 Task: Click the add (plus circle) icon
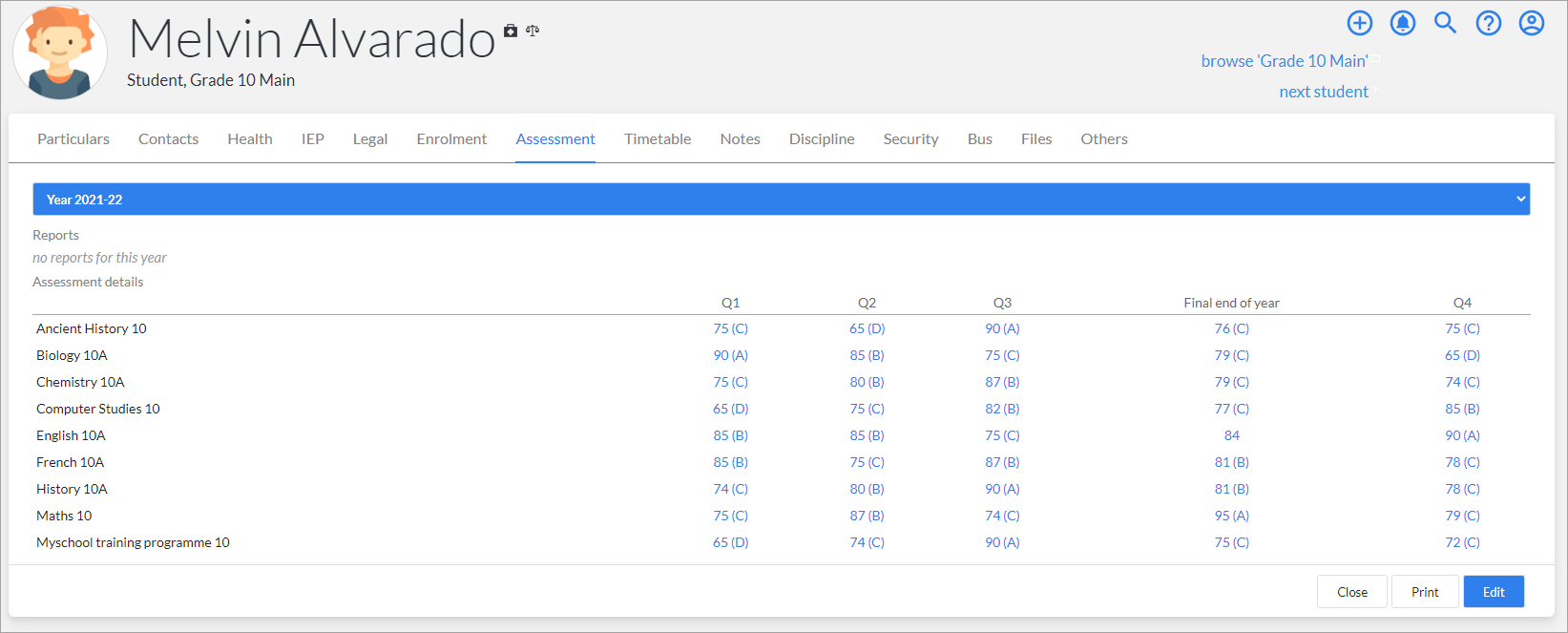[x=1360, y=23]
